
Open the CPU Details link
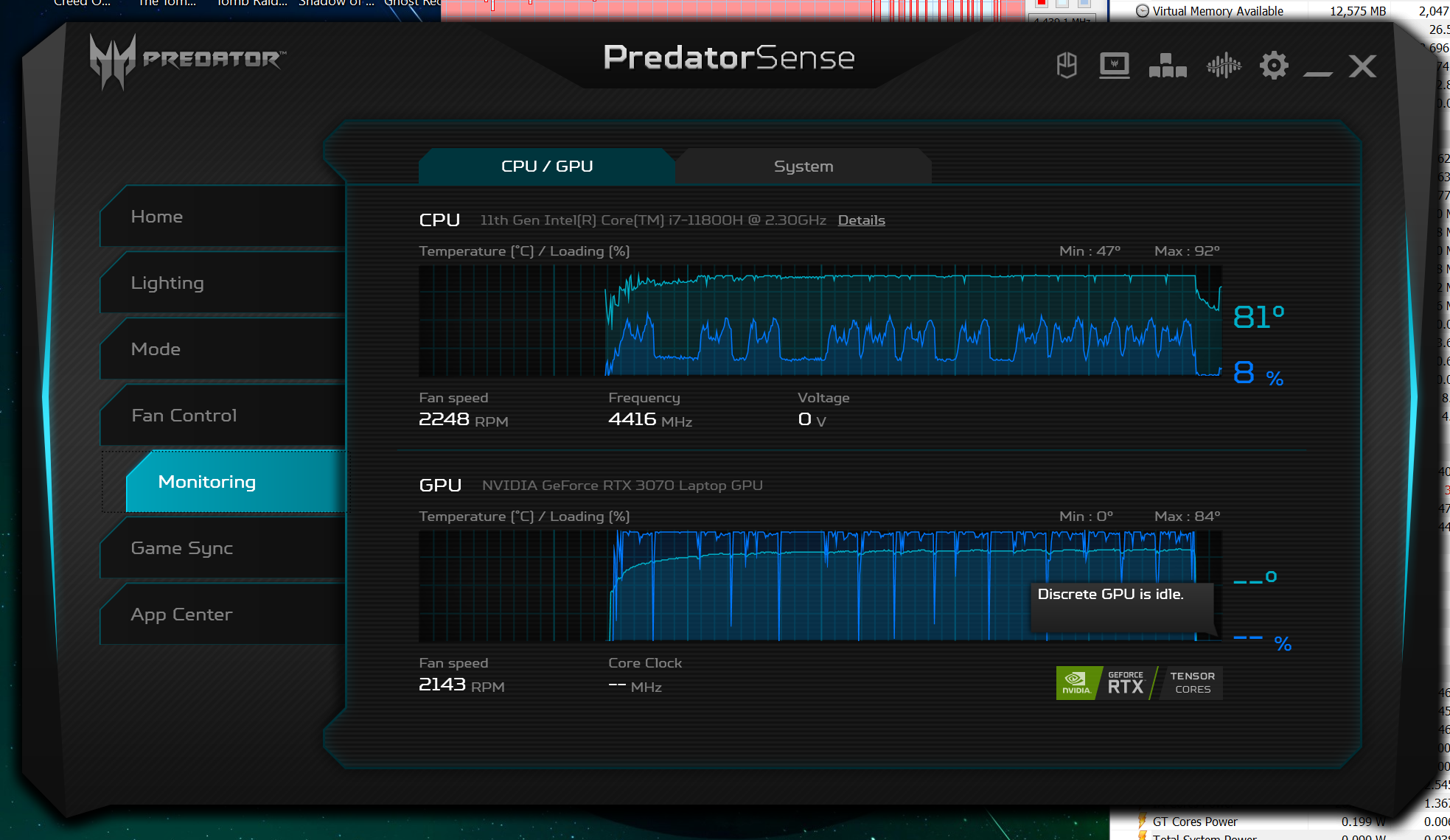pos(861,220)
